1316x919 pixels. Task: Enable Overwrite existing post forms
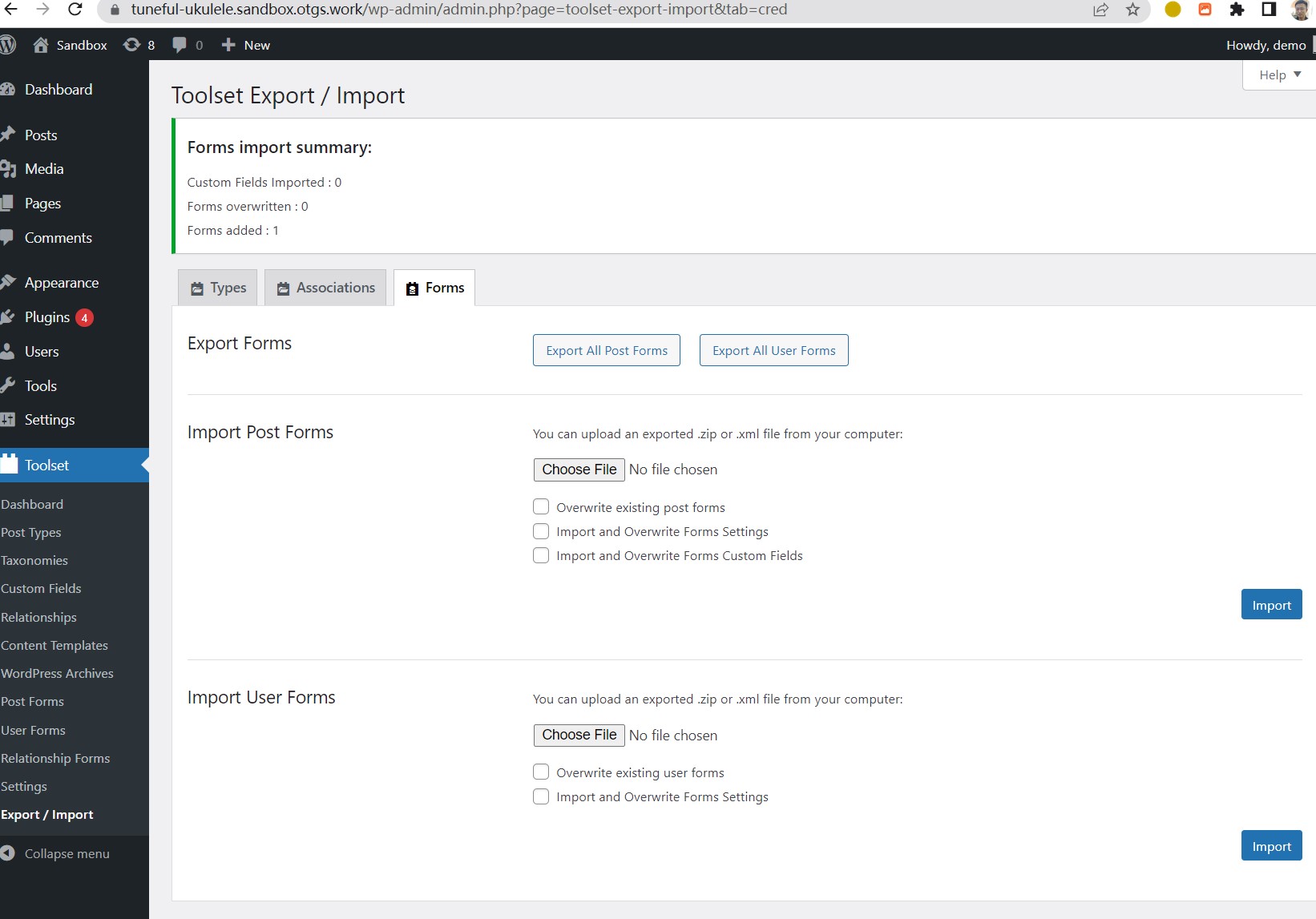[x=541, y=507]
